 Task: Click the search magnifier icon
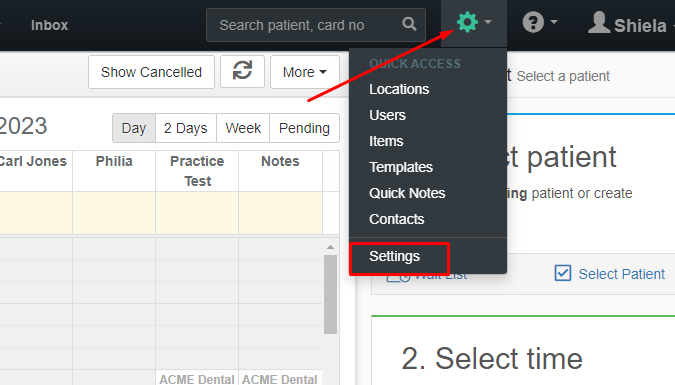point(409,24)
